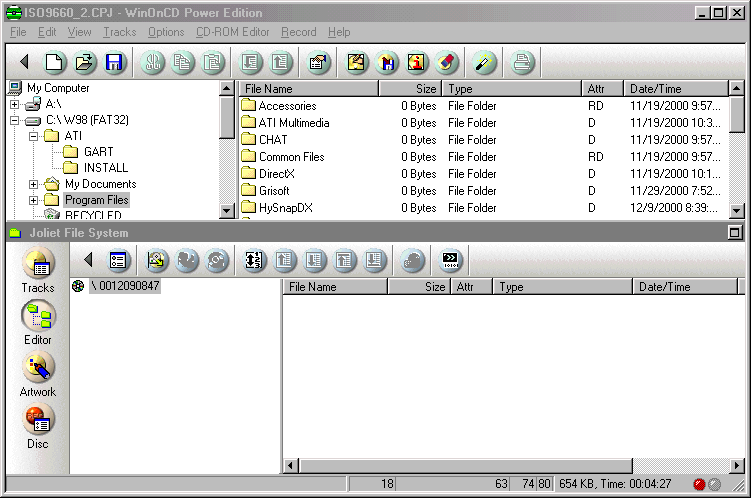Click left arrow of Joliet horizontal scrollbar
The width and height of the screenshot is (751, 498).
pyautogui.click(x=291, y=465)
